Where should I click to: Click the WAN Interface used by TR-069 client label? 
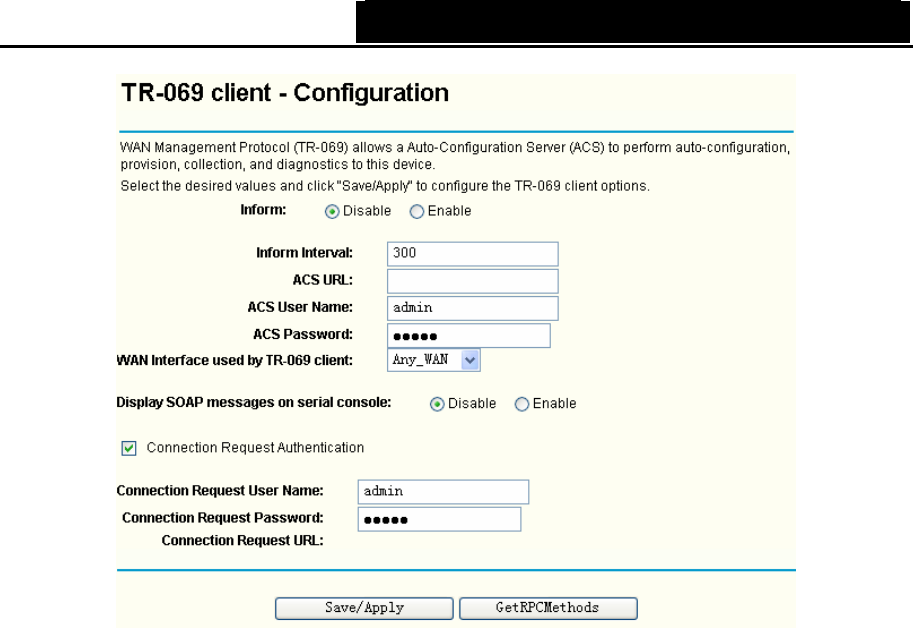coord(235,361)
